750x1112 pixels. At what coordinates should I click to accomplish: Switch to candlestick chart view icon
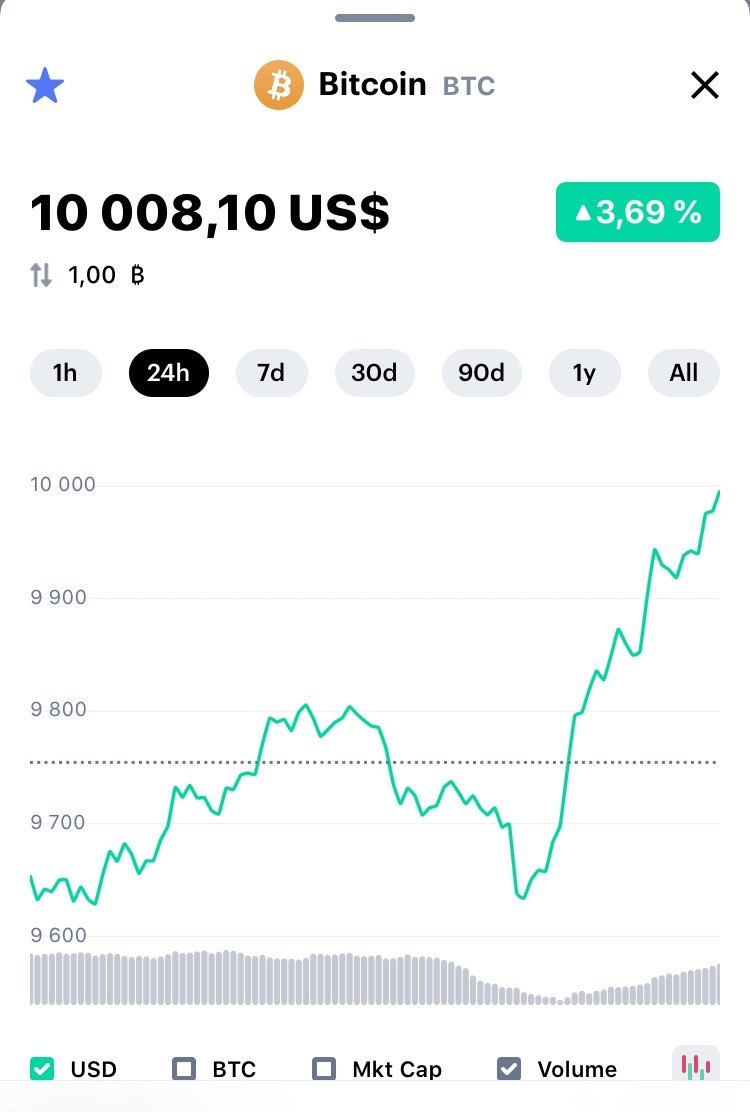pyautogui.click(x=695, y=1064)
